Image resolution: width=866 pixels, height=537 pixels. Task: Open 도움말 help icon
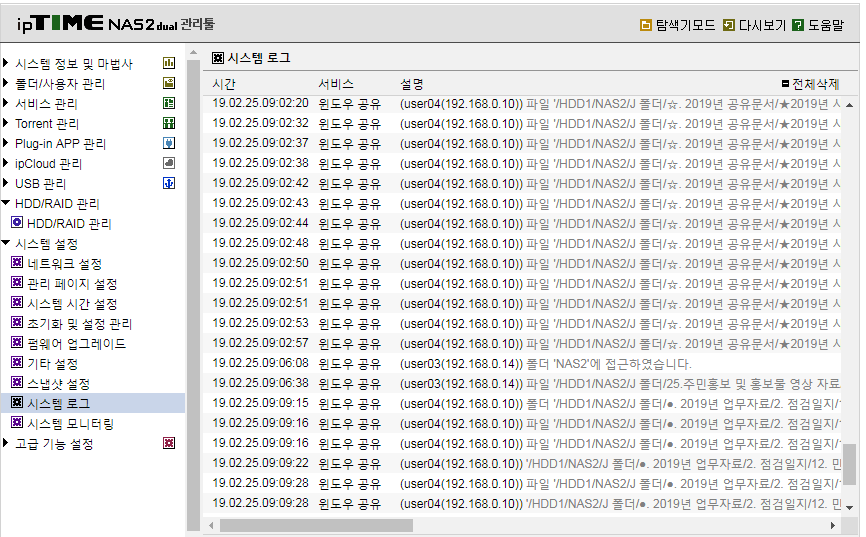click(798, 25)
